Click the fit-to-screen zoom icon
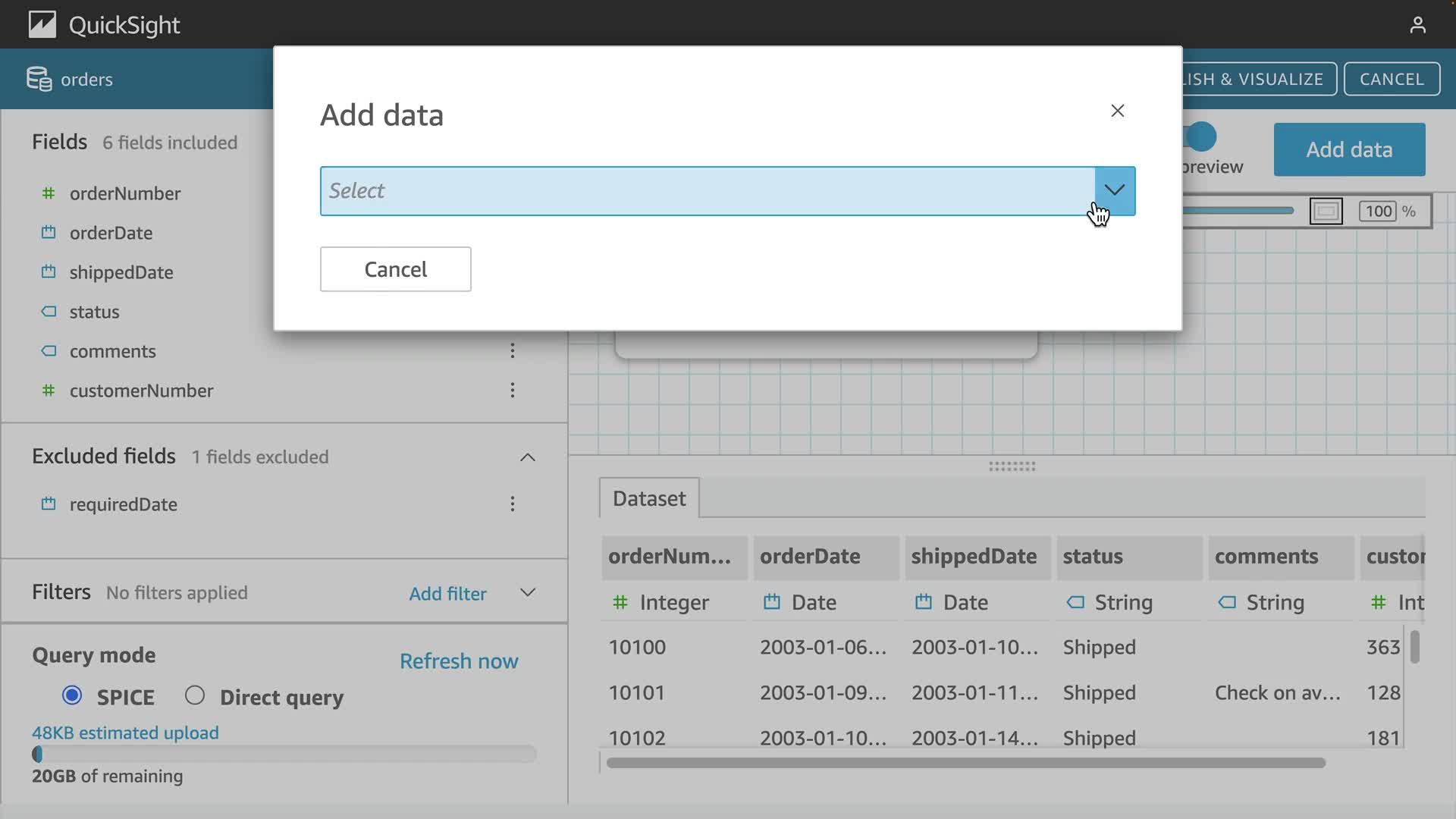 [1326, 212]
